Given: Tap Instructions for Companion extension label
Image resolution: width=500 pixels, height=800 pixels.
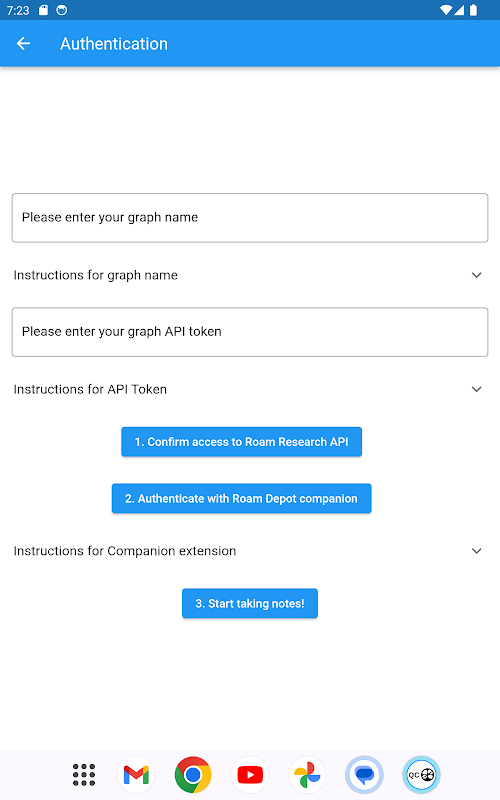Looking at the screenshot, I should click(x=125, y=551).
